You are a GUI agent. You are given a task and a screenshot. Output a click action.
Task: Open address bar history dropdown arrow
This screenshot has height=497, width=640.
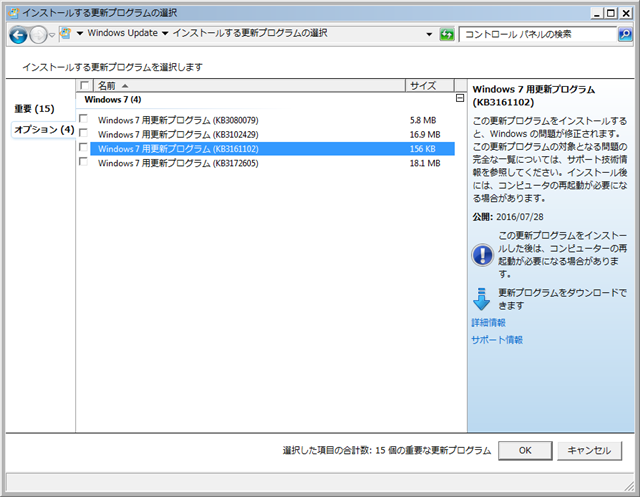[x=429, y=34]
